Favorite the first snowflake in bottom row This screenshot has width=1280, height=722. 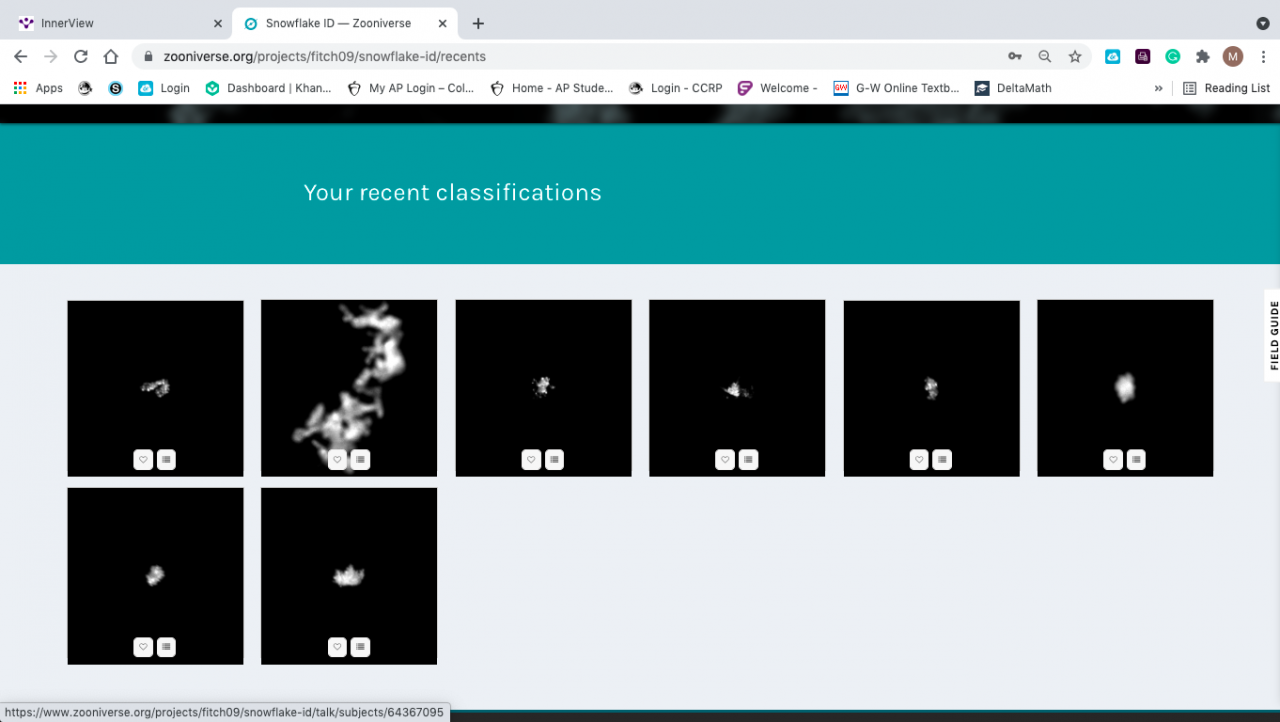[143, 647]
